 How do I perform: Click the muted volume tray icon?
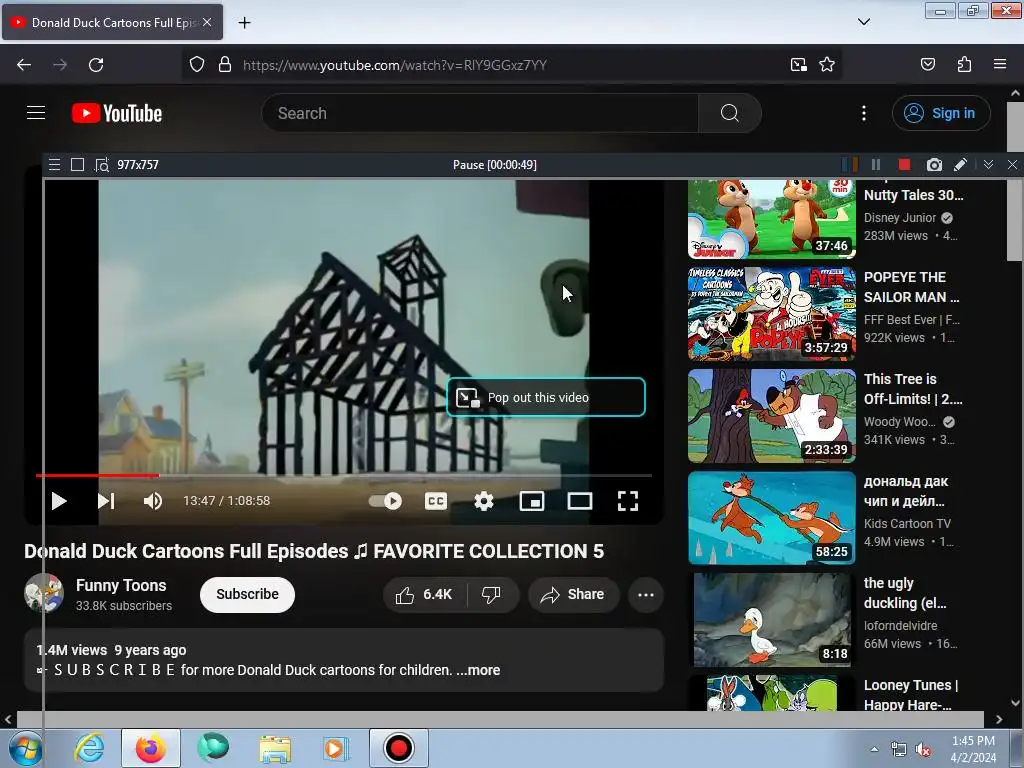point(923,750)
